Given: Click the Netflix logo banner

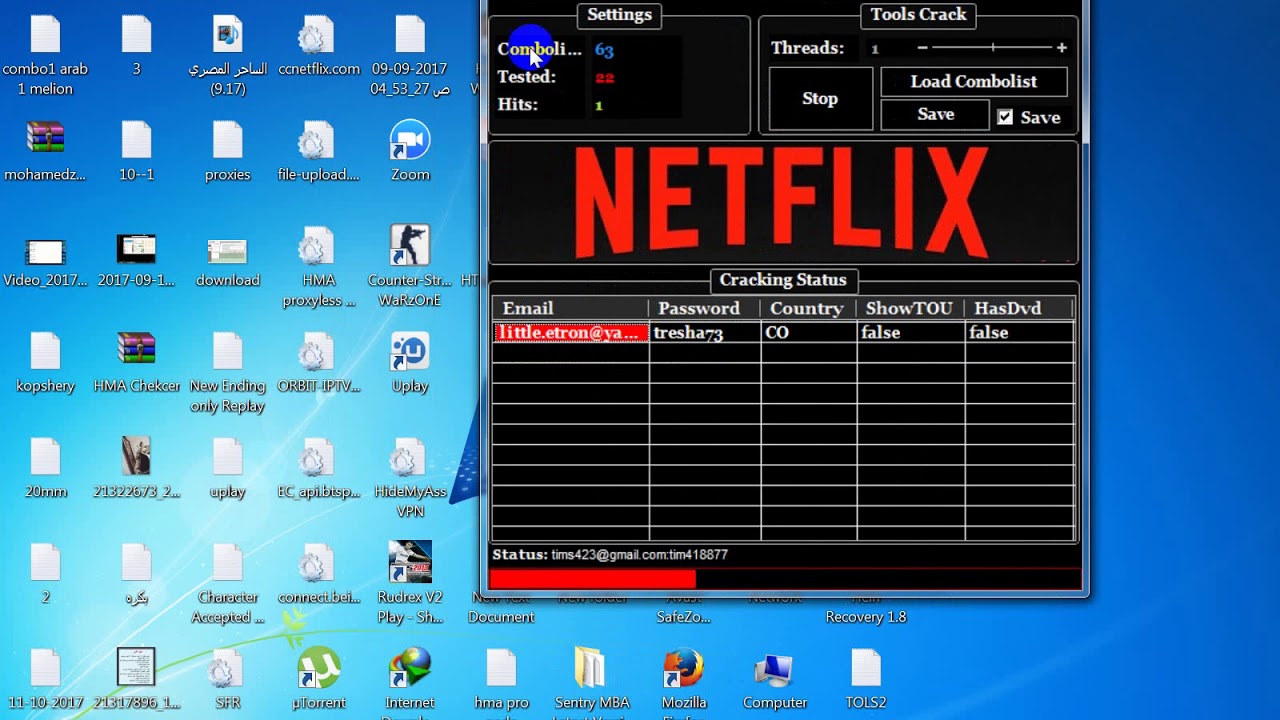Looking at the screenshot, I should pyautogui.click(x=783, y=203).
